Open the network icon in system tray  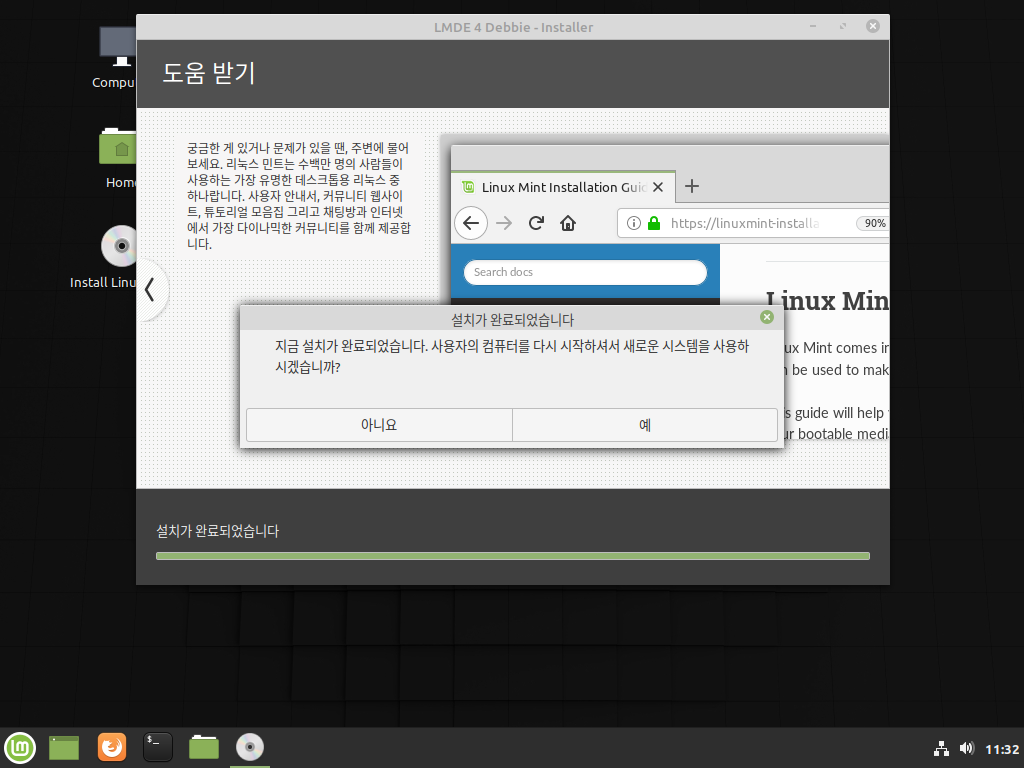[x=940, y=748]
